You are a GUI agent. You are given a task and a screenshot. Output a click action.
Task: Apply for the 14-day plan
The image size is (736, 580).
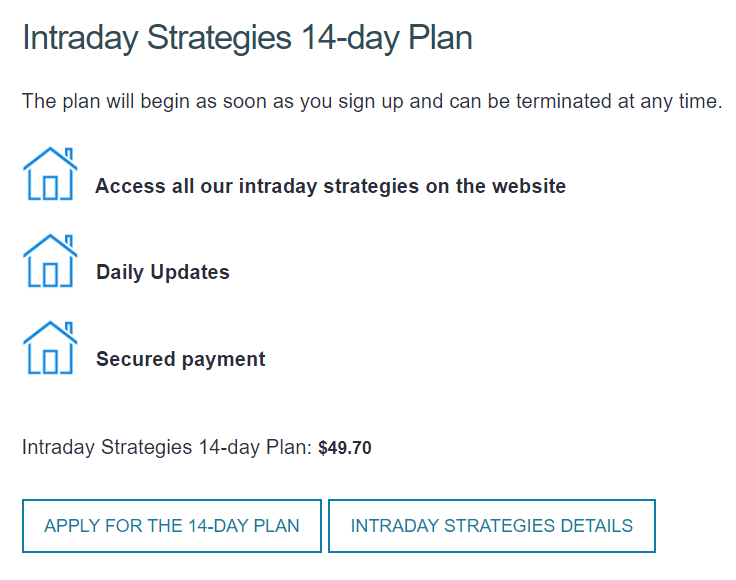tap(172, 526)
